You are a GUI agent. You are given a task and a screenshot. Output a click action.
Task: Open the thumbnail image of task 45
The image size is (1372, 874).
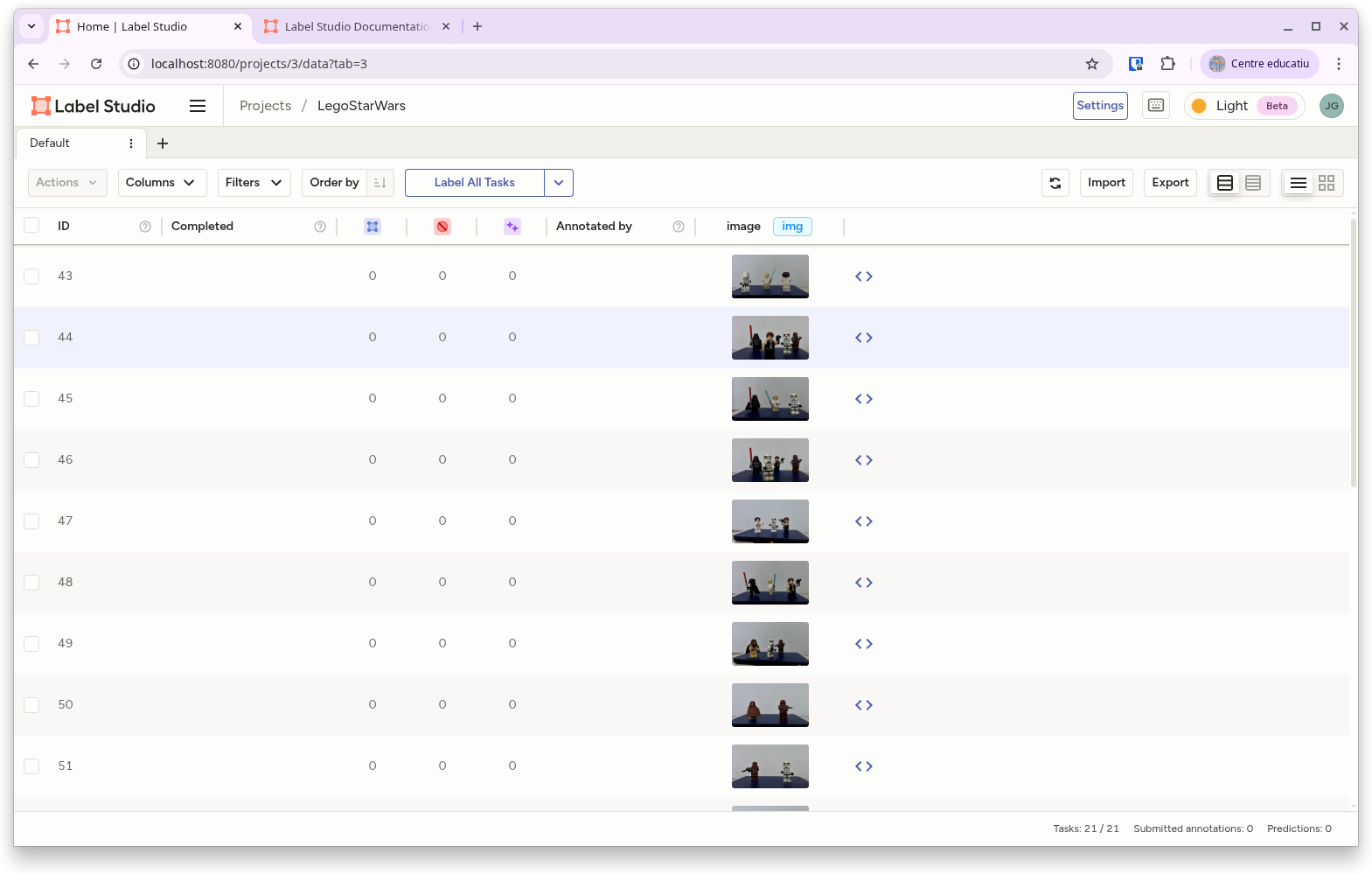(770, 399)
